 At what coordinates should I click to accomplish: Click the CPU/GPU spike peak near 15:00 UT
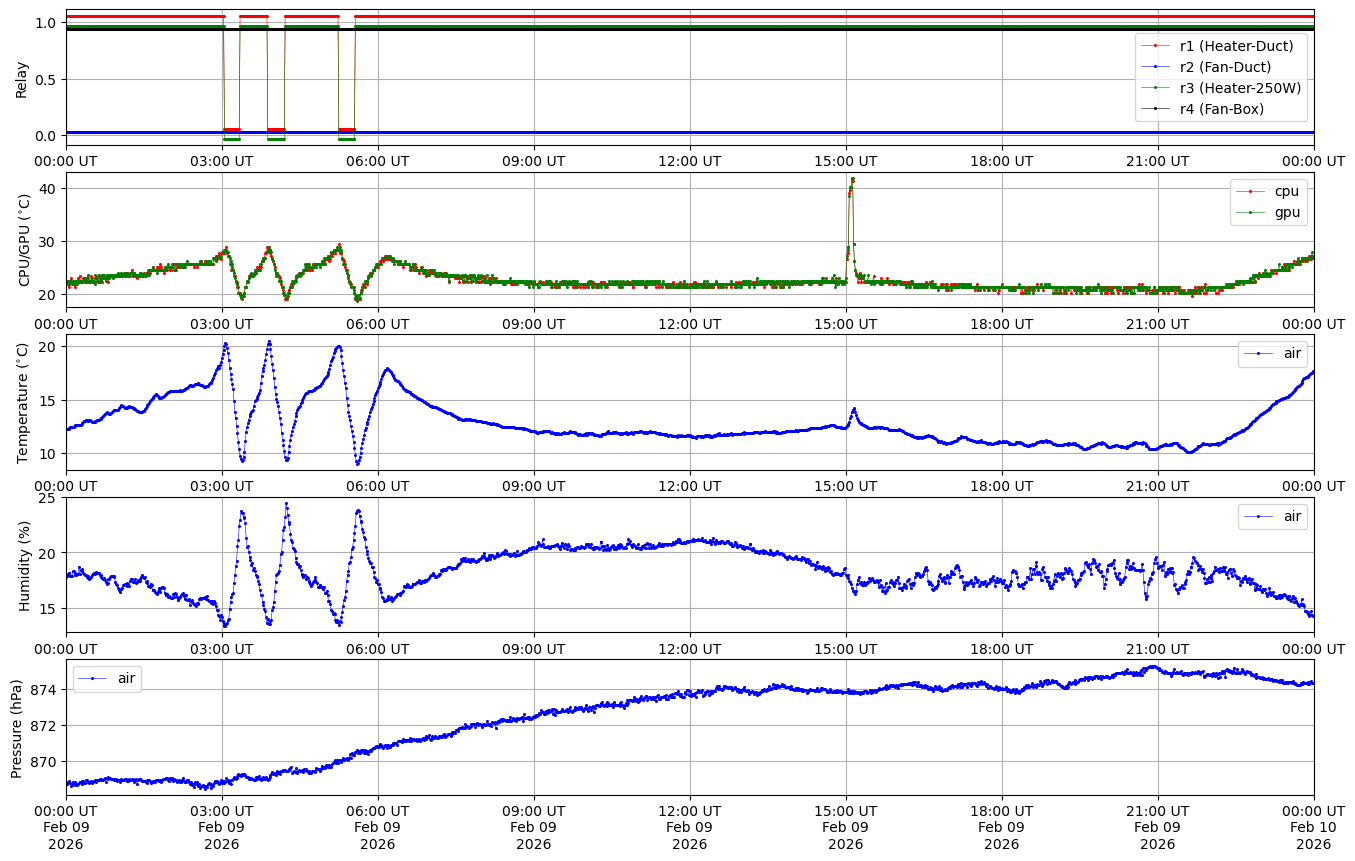click(x=852, y=180)
